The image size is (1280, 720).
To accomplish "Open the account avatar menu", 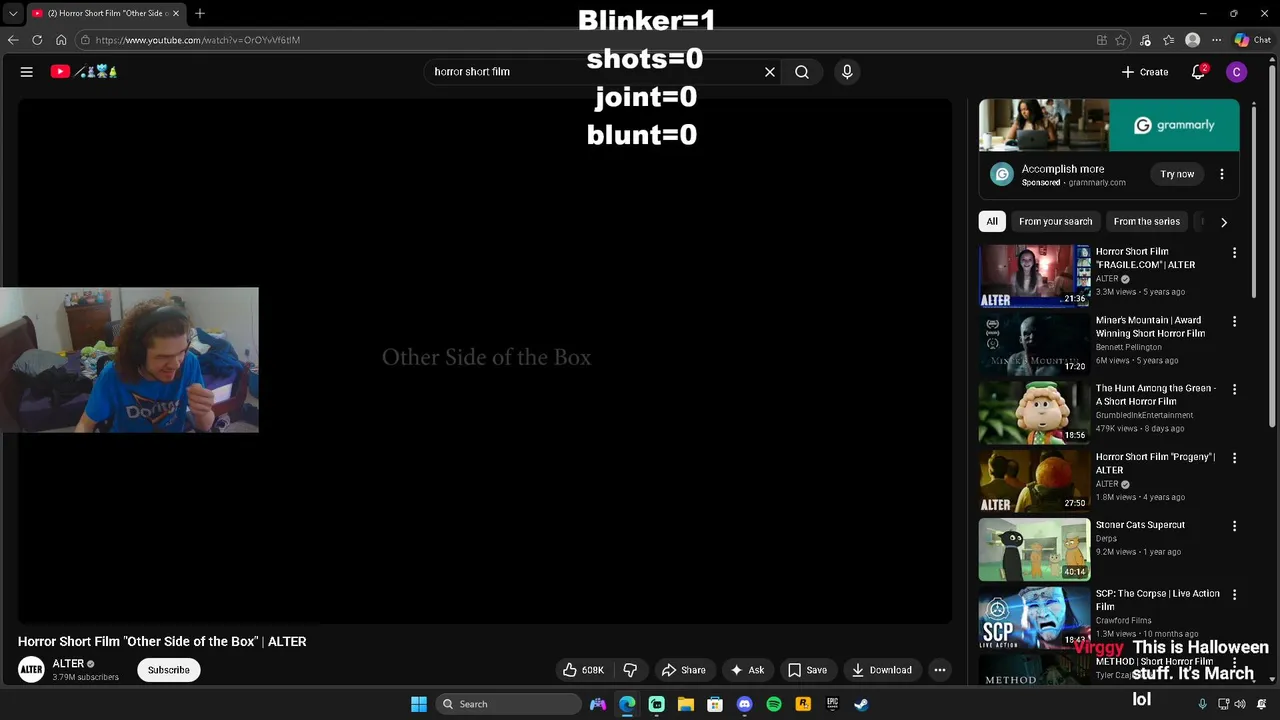I will [x=1237, y=72].
